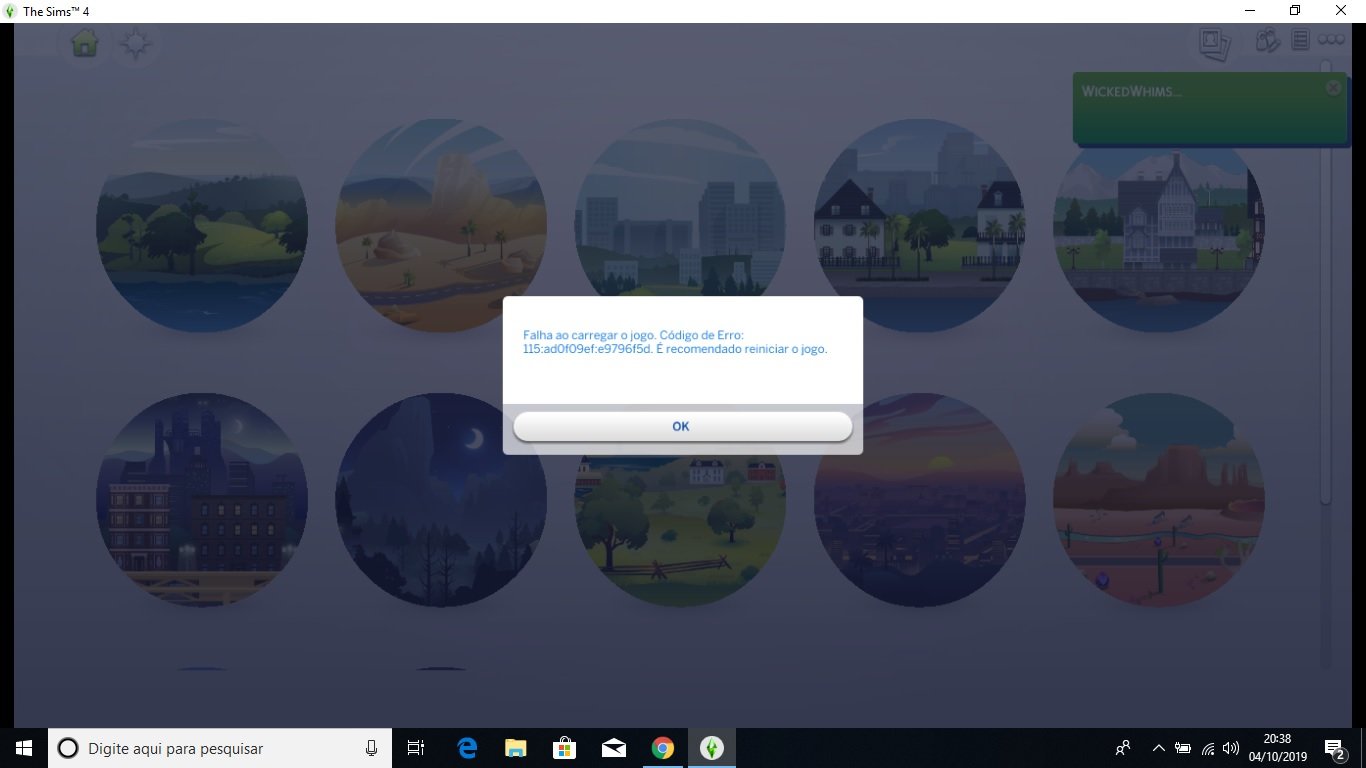Open File Explorer from taskbar
This screenshot has height=768, width=1366.
pyautogui.click(x=516, y=748)
